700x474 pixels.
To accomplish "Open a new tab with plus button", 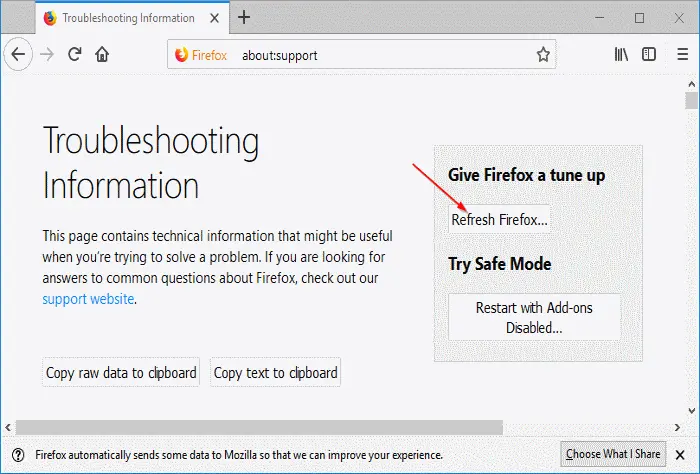I will 244,18.
